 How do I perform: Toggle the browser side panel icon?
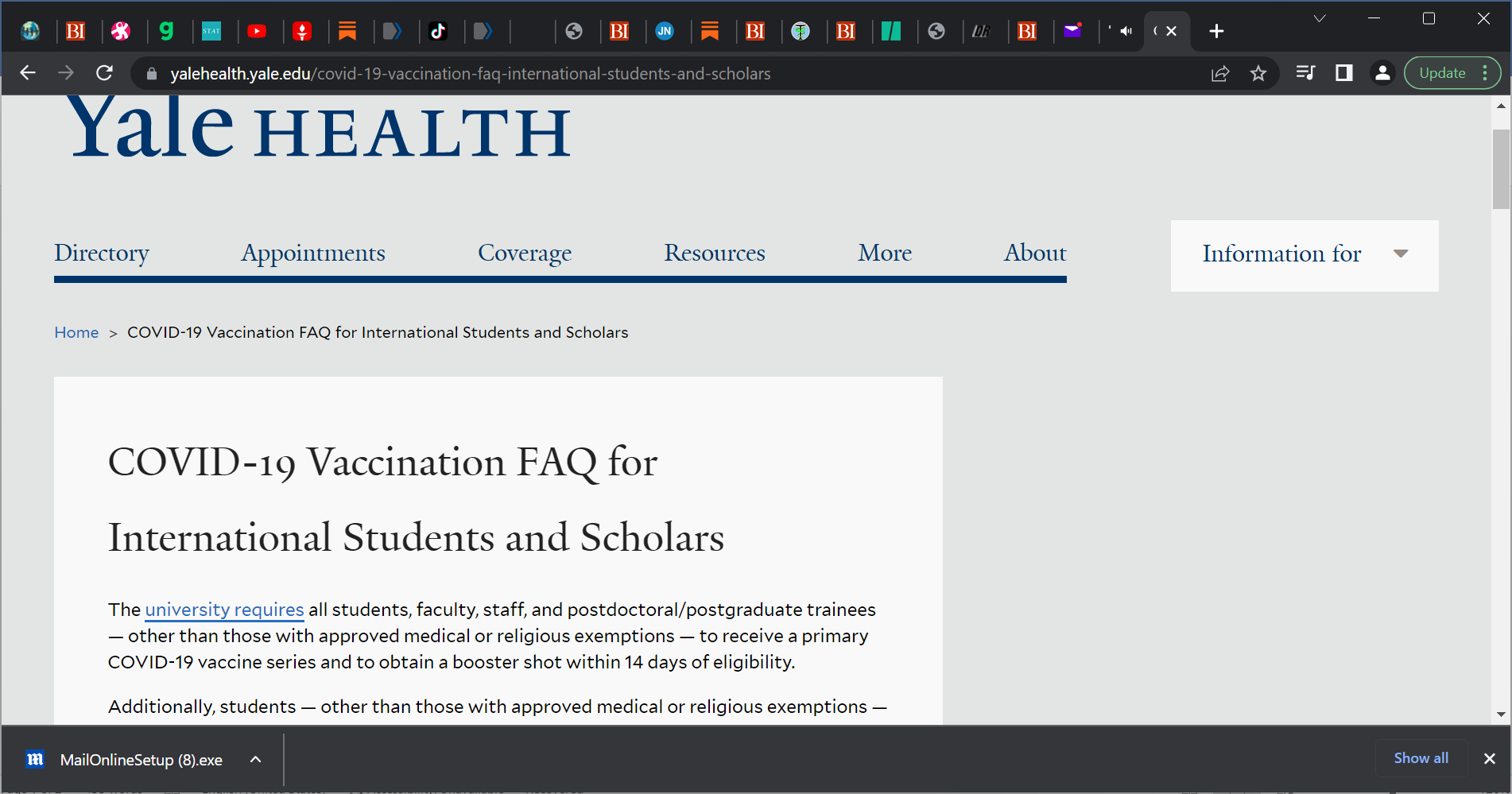[x=1343, y=73]
